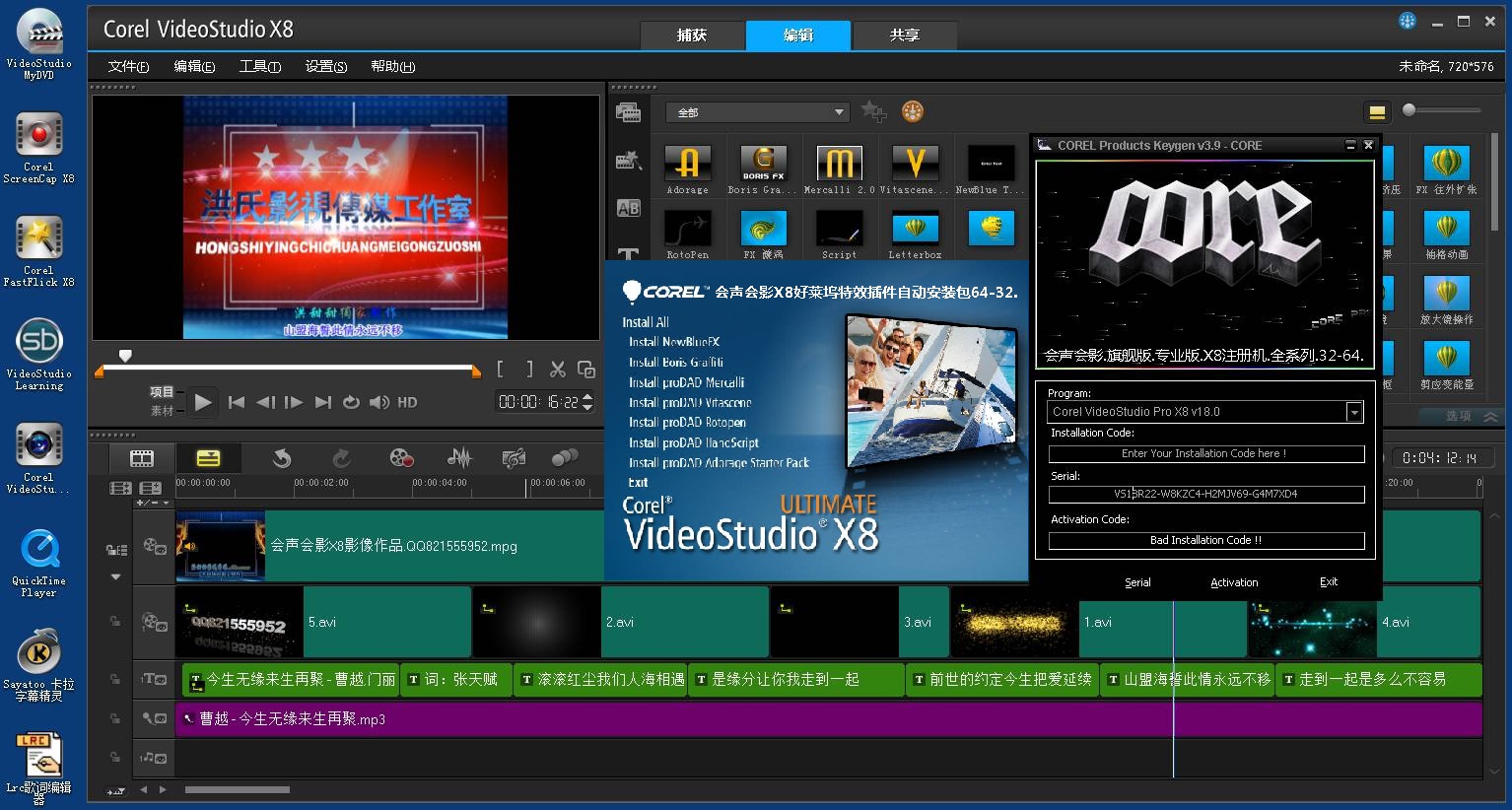Open the Transition library (AB) icon
Image resolution: width=1512 pixels, height=810 pixels.
point(628,208)
